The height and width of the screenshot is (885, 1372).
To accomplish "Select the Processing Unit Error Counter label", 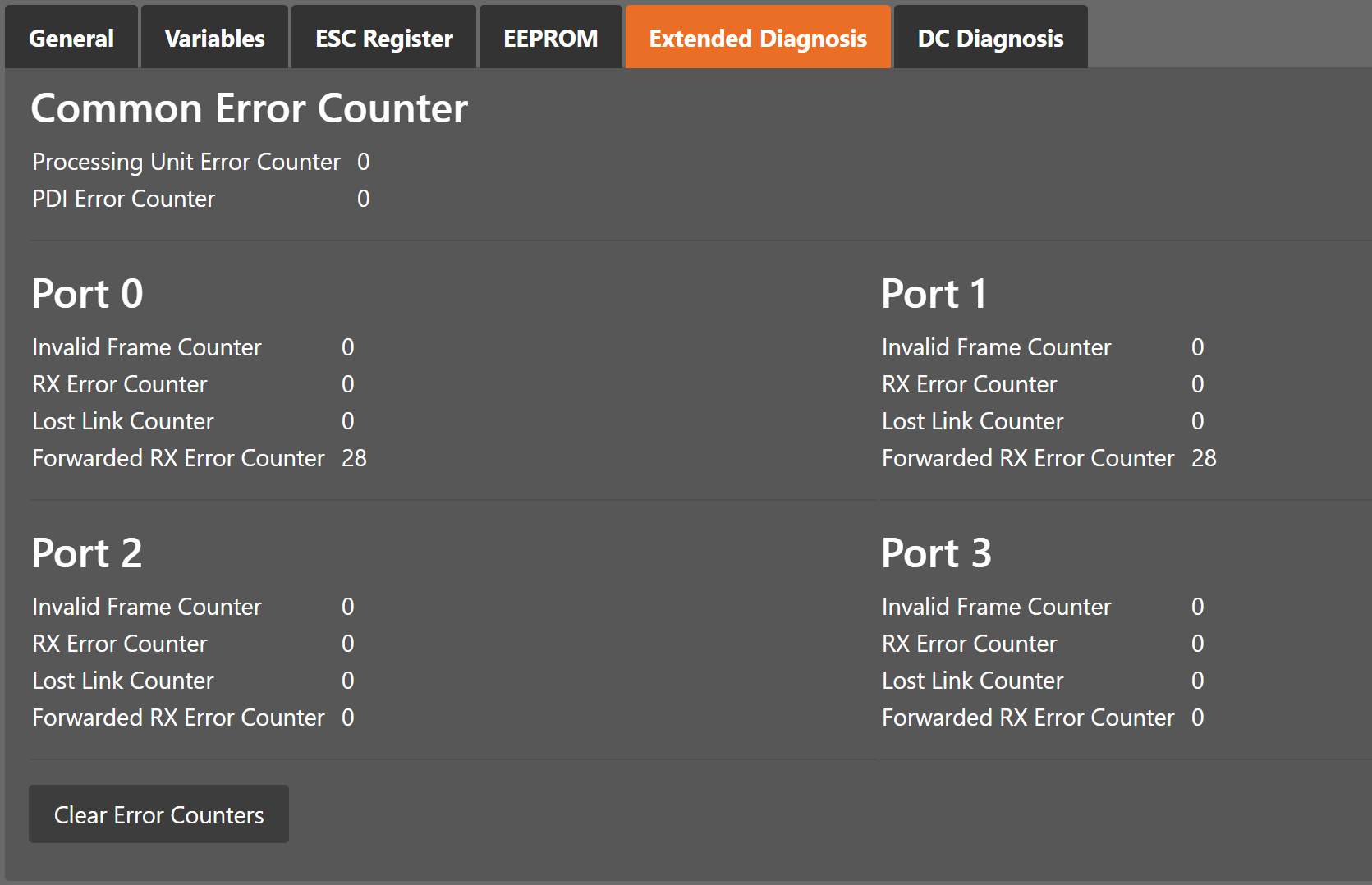I will pyautogui.click(x=186, y=162).
